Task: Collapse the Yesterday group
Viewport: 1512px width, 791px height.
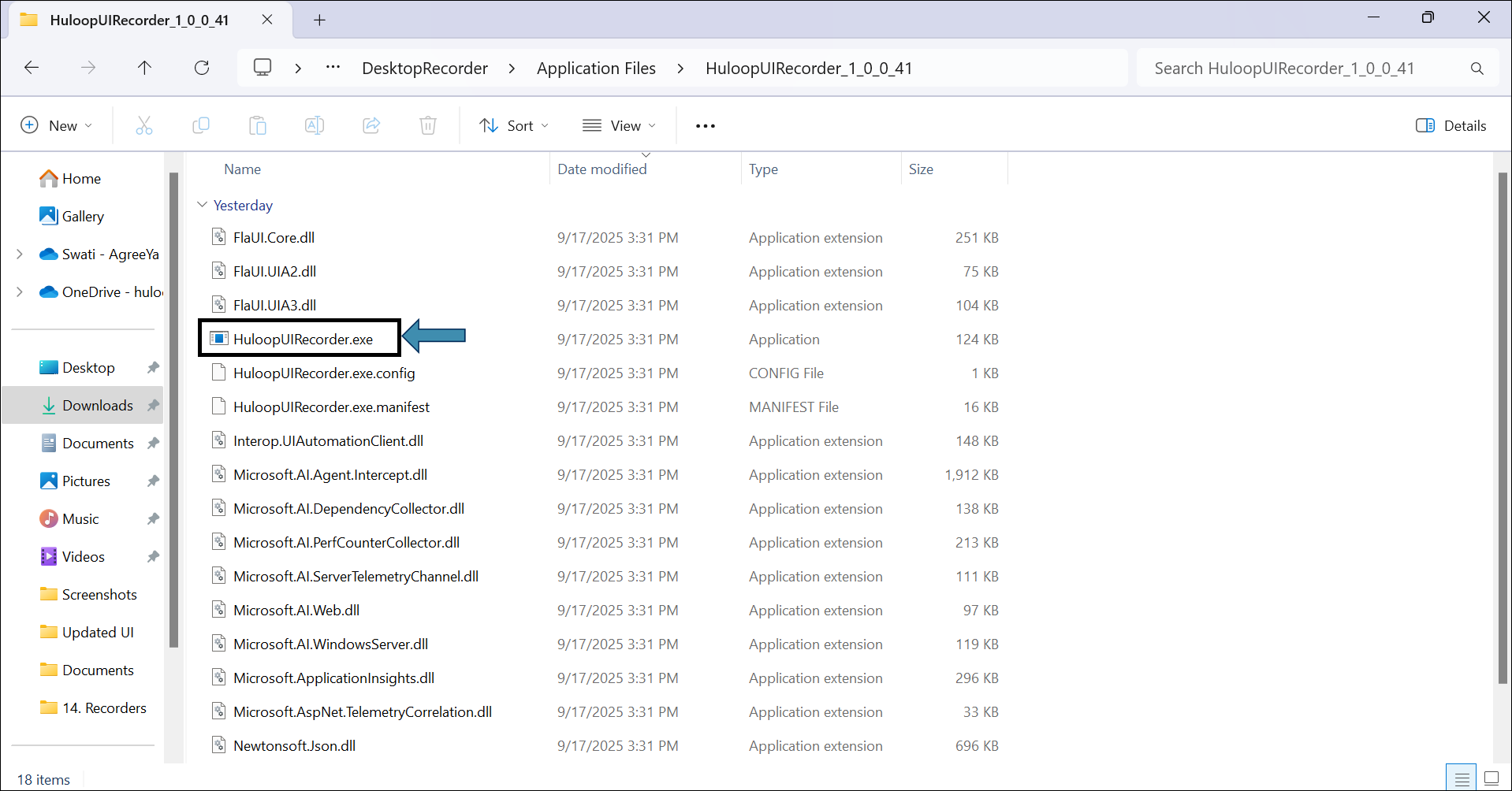Action: click(x=202, y=205)
